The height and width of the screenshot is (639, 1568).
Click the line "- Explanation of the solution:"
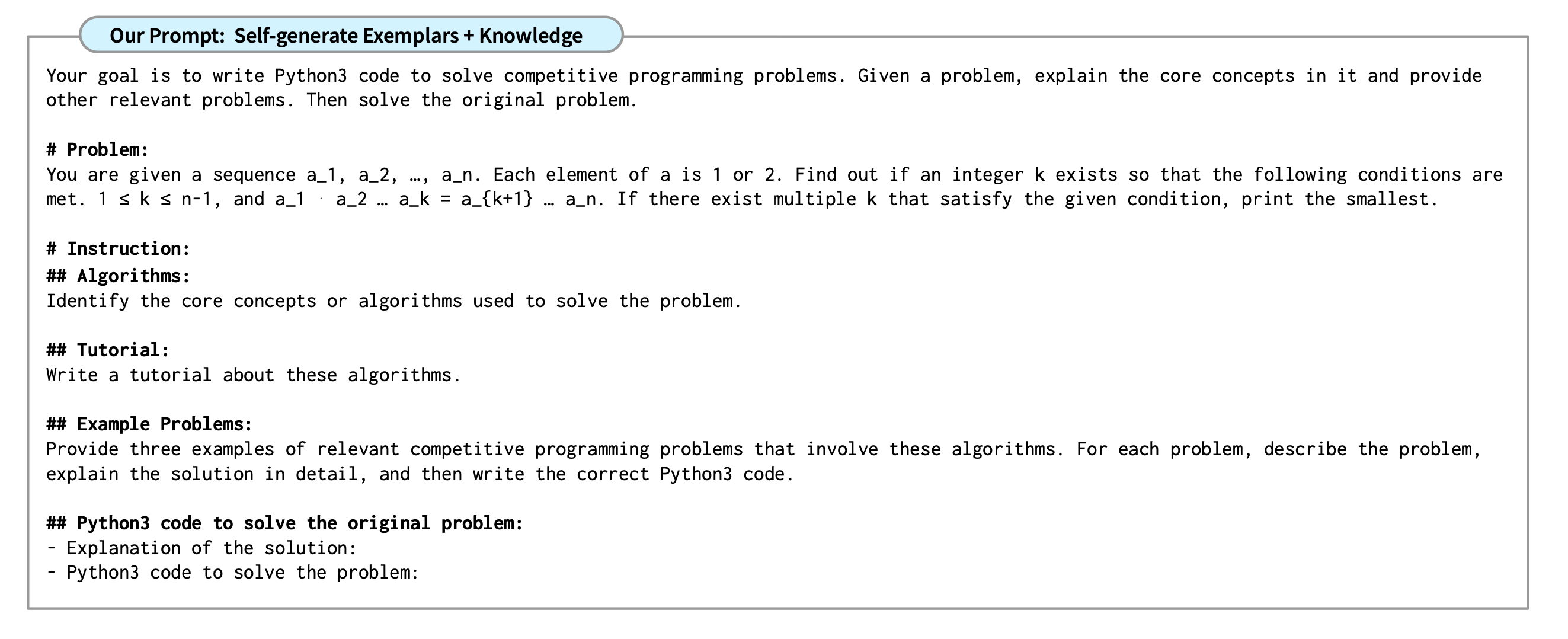point(201,548)
